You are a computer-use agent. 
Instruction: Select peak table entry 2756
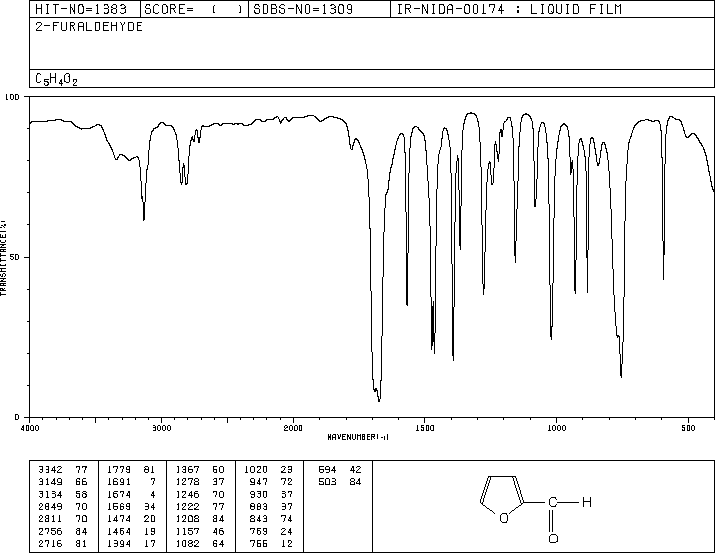pos(51,532)
